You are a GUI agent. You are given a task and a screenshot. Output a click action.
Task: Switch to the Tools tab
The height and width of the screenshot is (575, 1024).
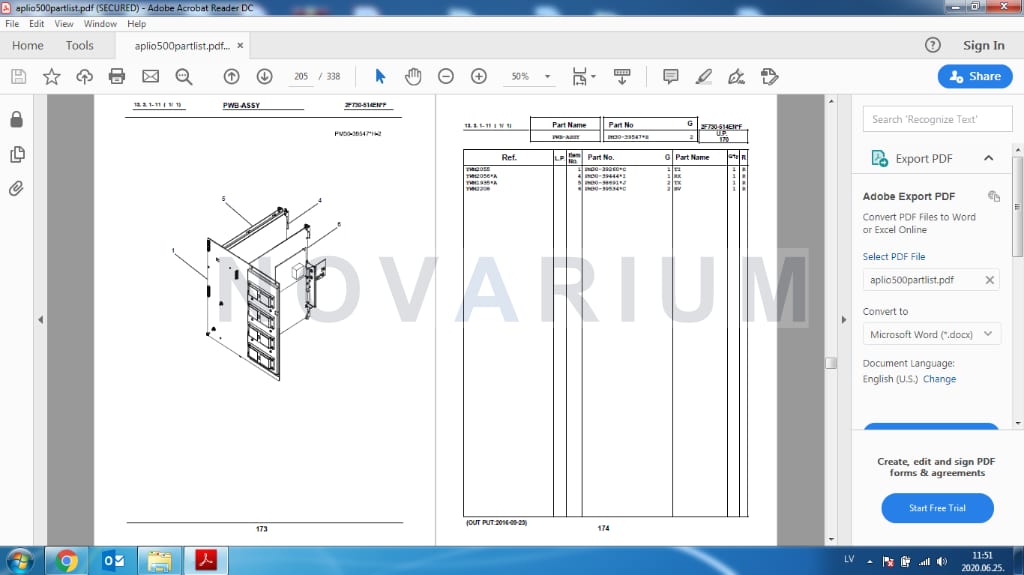(x=80, y=45)
